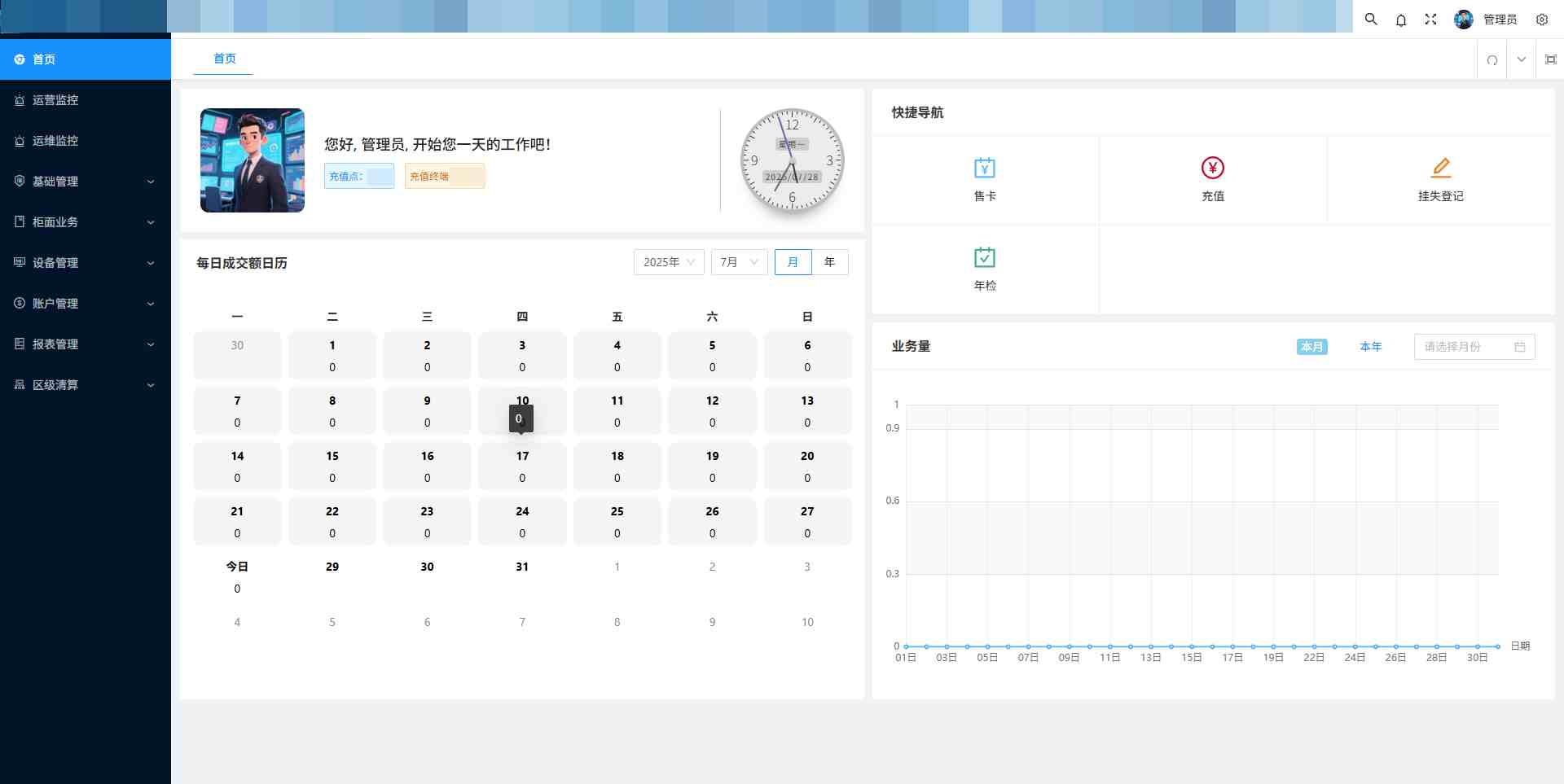Viewport: 1564px width, 784px height.
Task: Expand the 区级清算 submenu chevron
Action: pyautogui.click(x=151, y=385)
